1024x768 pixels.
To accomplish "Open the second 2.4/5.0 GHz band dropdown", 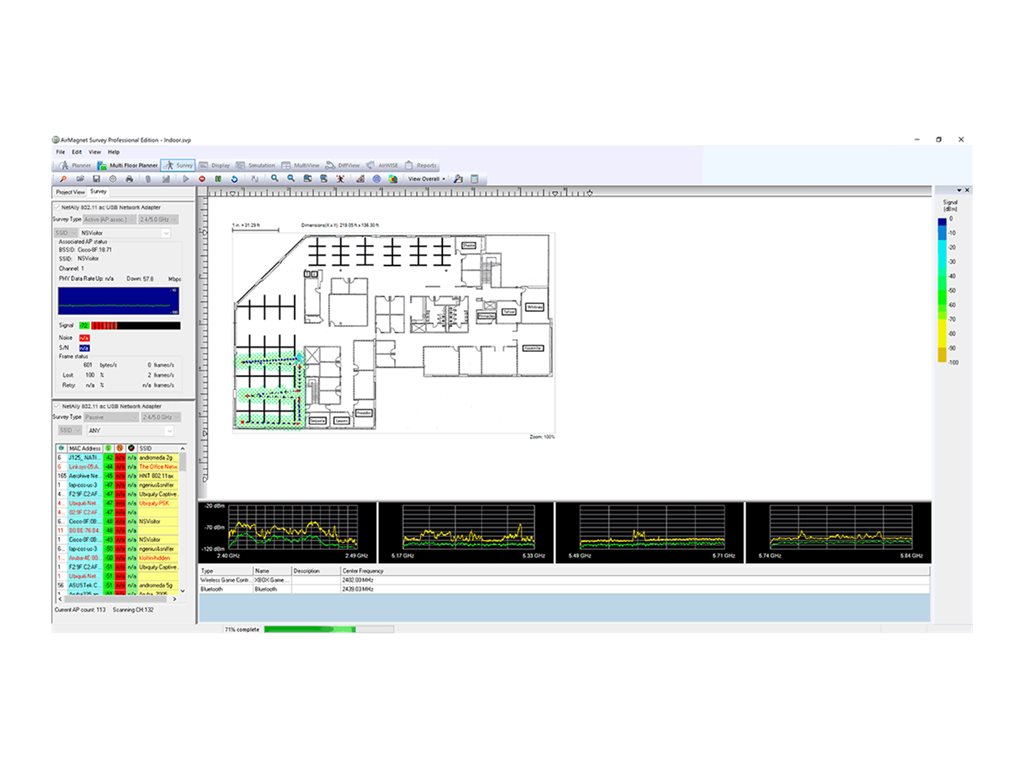I will (x=161, y=417).
